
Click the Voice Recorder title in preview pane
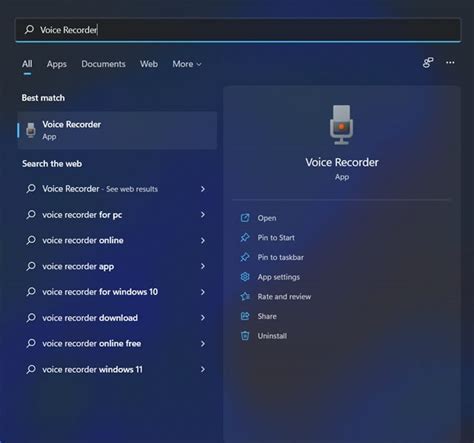[x=342, y=162]
